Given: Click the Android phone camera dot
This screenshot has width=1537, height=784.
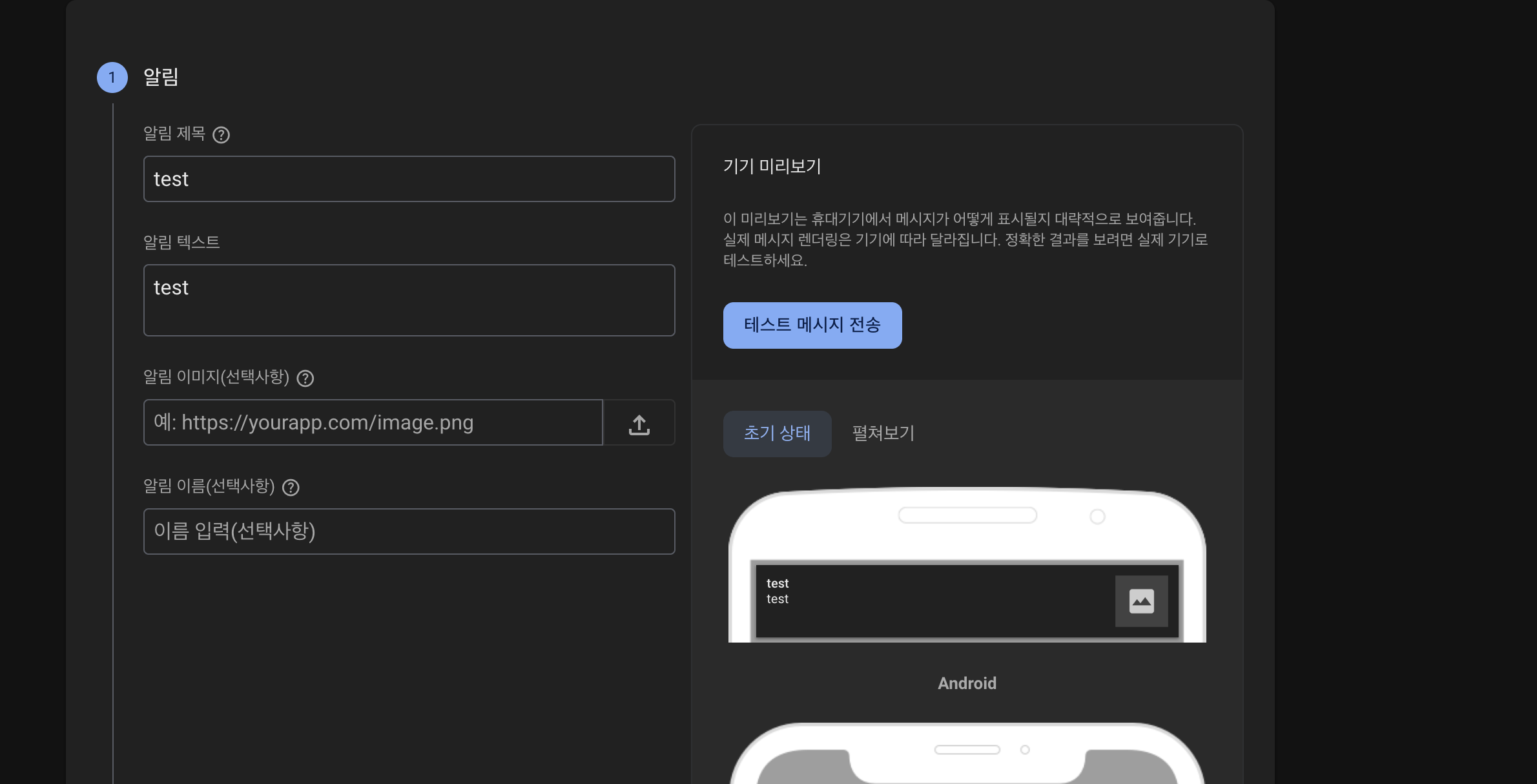Looking at the screenshot, I should 1097,517.
